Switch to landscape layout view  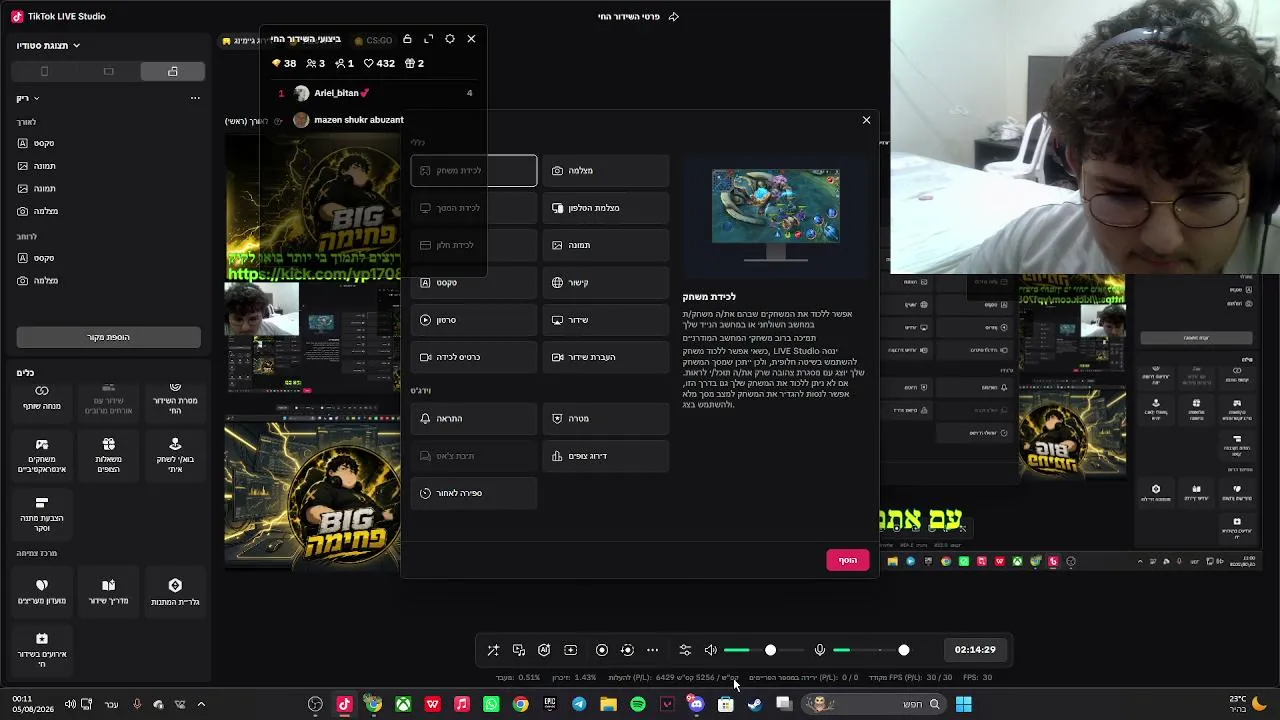pyautogui.click(x=108, y=72)
